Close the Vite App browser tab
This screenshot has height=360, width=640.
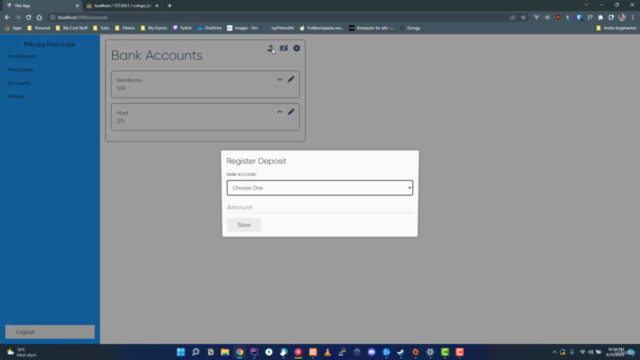tap(77, 6)
